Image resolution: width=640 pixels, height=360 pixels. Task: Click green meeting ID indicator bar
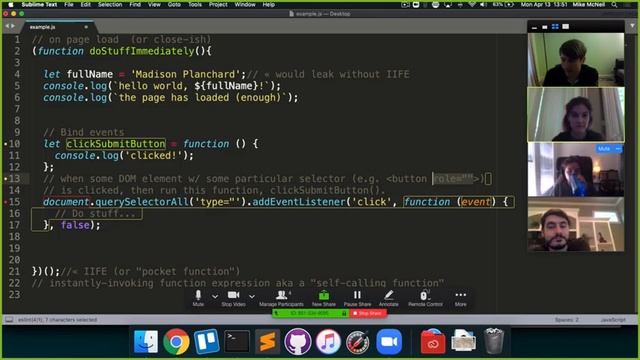pyautogui.click(x=311, y=313)
